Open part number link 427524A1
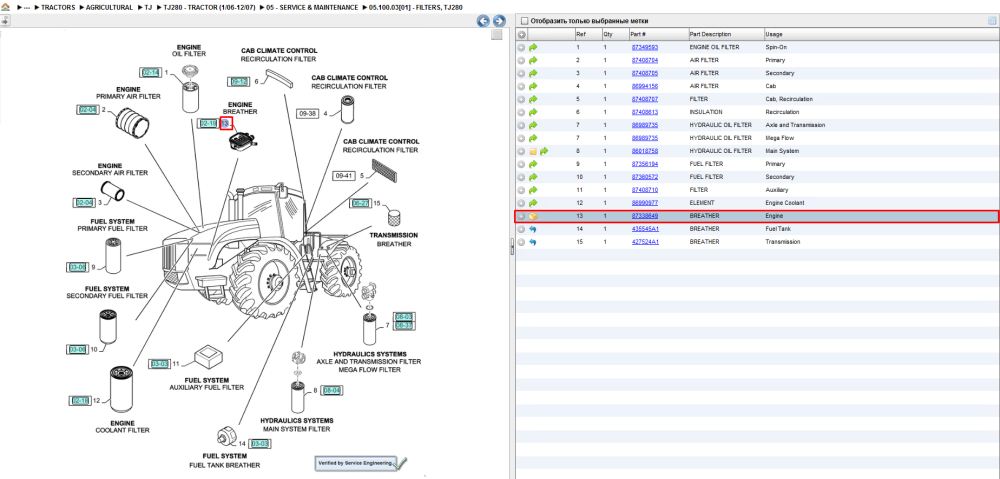 click(x=645, y=242)
